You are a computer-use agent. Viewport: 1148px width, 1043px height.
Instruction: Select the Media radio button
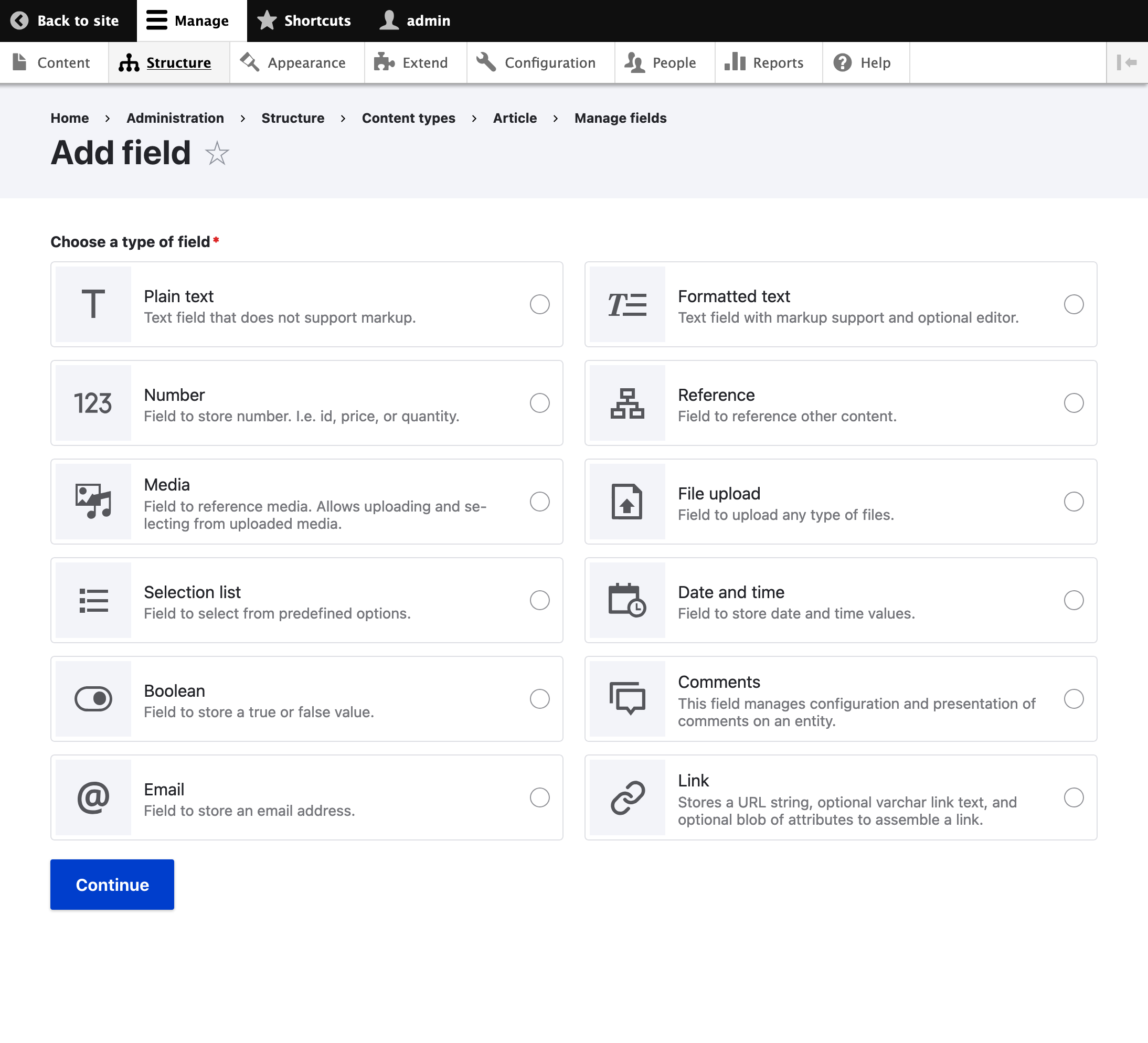540,501
